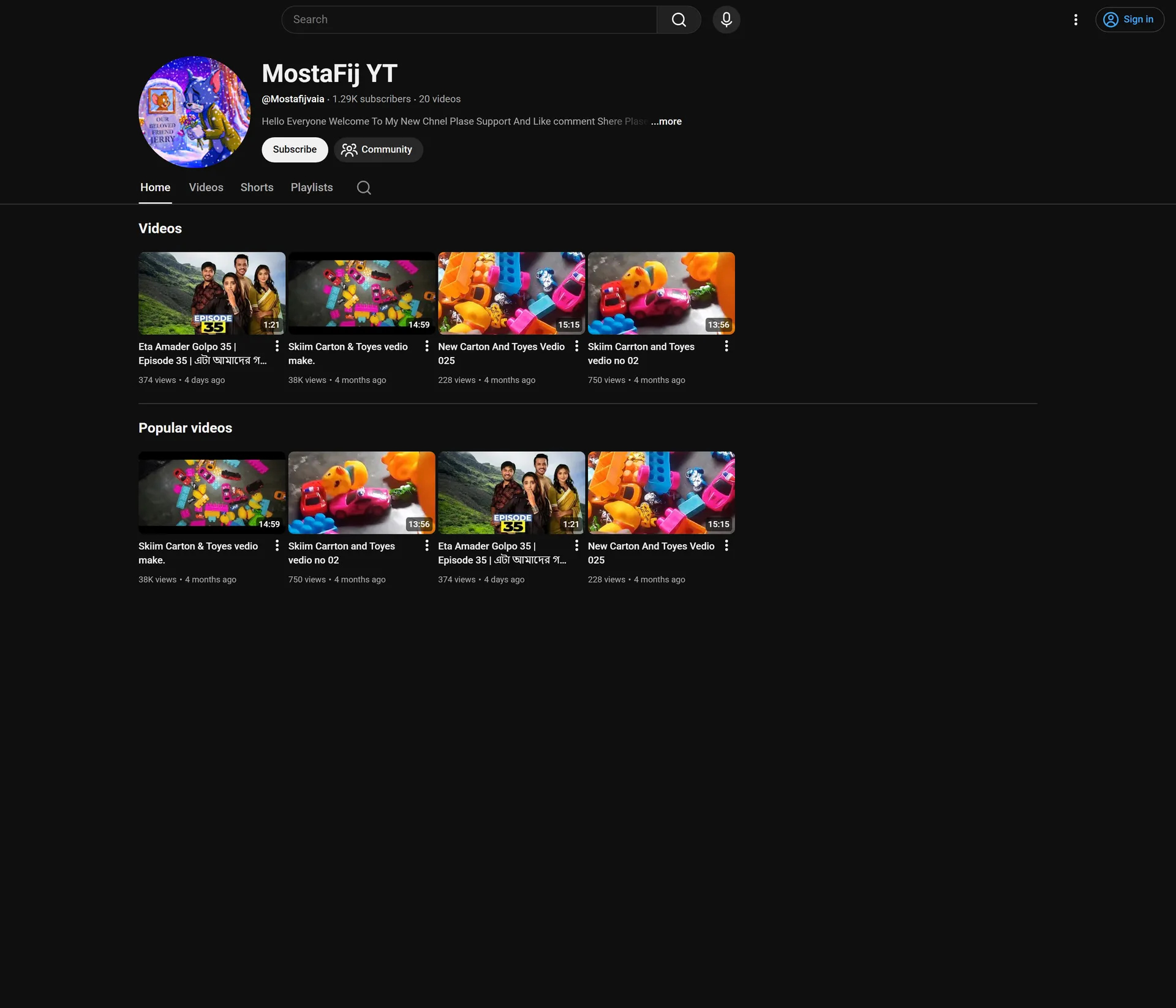This screenshot has width=1176, height=1008.
Task: Open title link Eta Amader Golpo 35 in Videos
Action: click(203, 353)
